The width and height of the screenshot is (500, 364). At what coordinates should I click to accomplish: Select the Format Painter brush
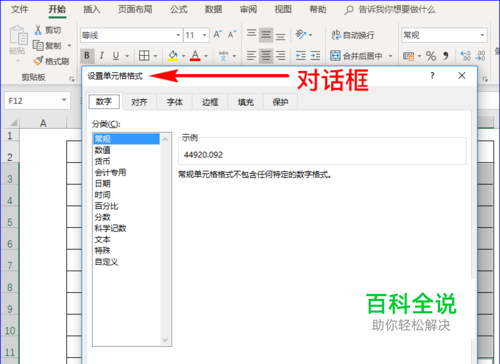click(38, 61)
